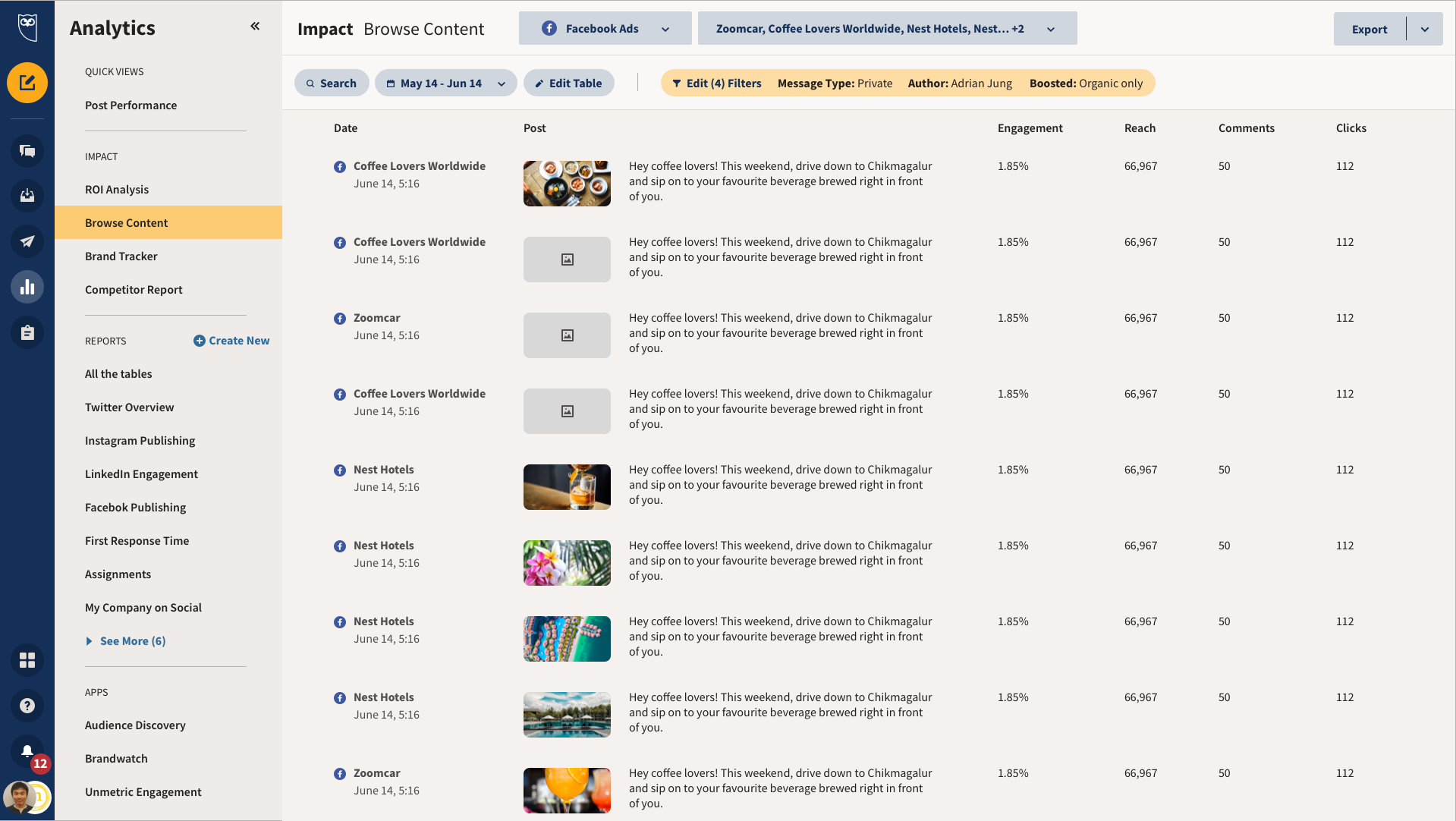Open the Help question mark icon
The width and height of the screenshot is (1456, 821).
[27, 706]
